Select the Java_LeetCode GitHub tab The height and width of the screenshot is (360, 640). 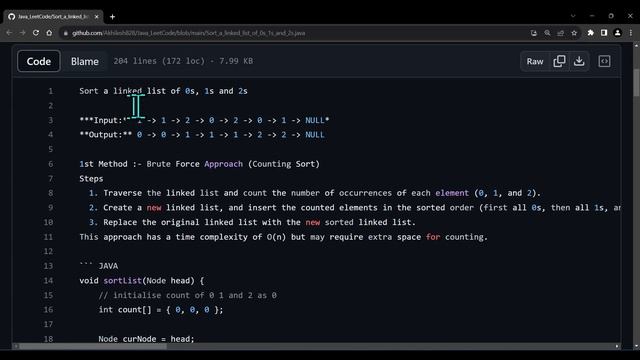tap(53, 17)
